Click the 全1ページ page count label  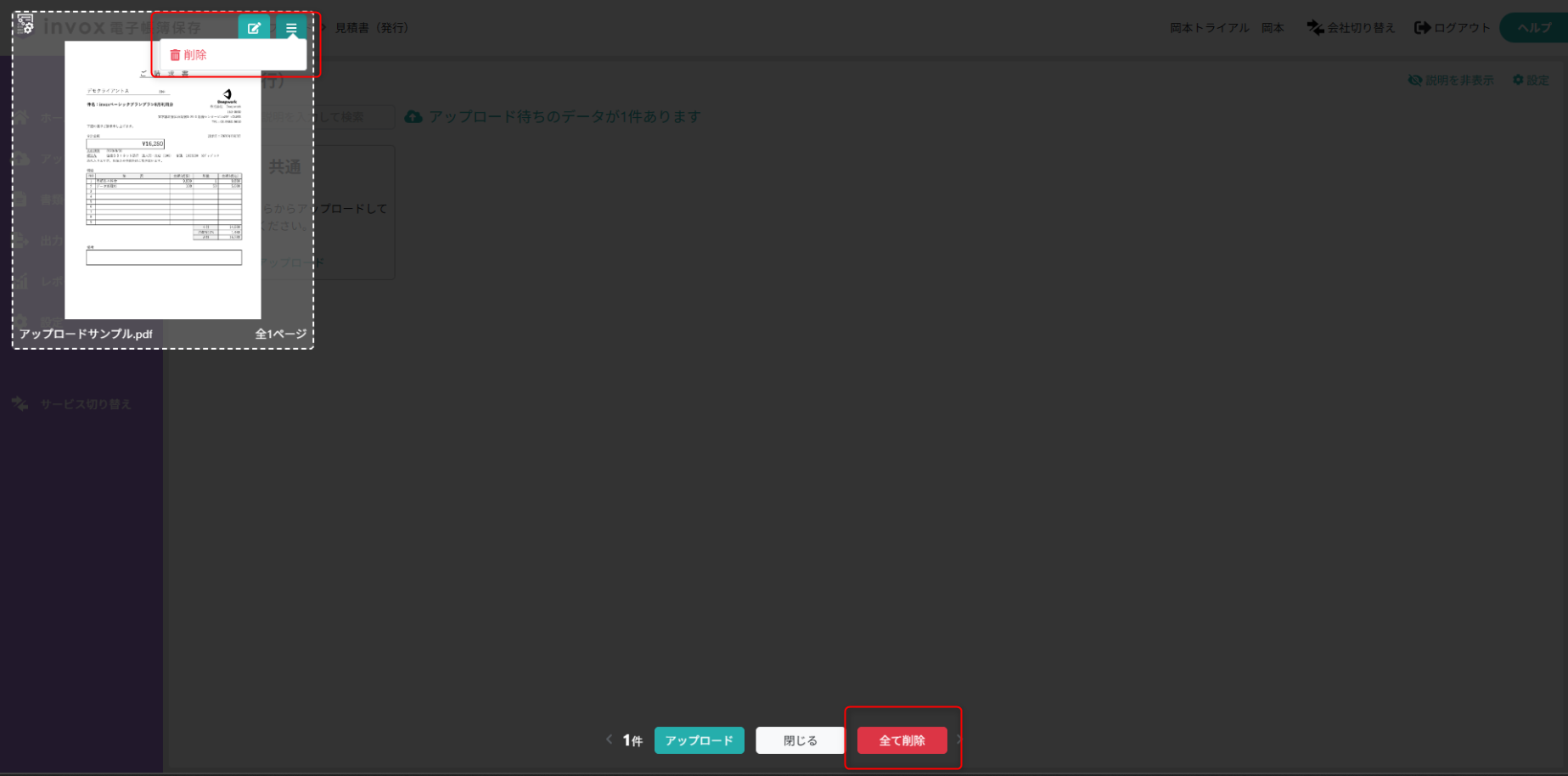click(x=281, y=334)
